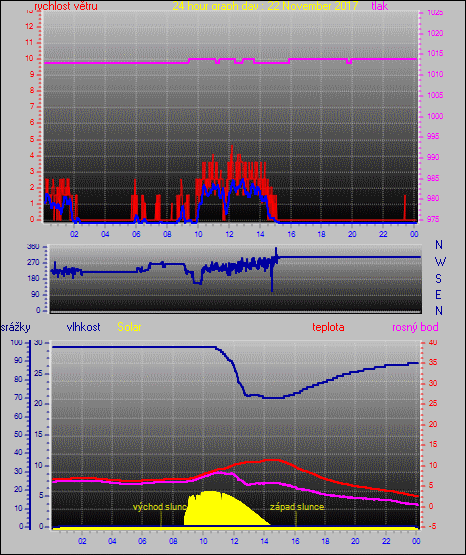Click the 'rychlost větru' wind speed label
The width and height of the screenshot is (466, 555).
pos(65,6)
